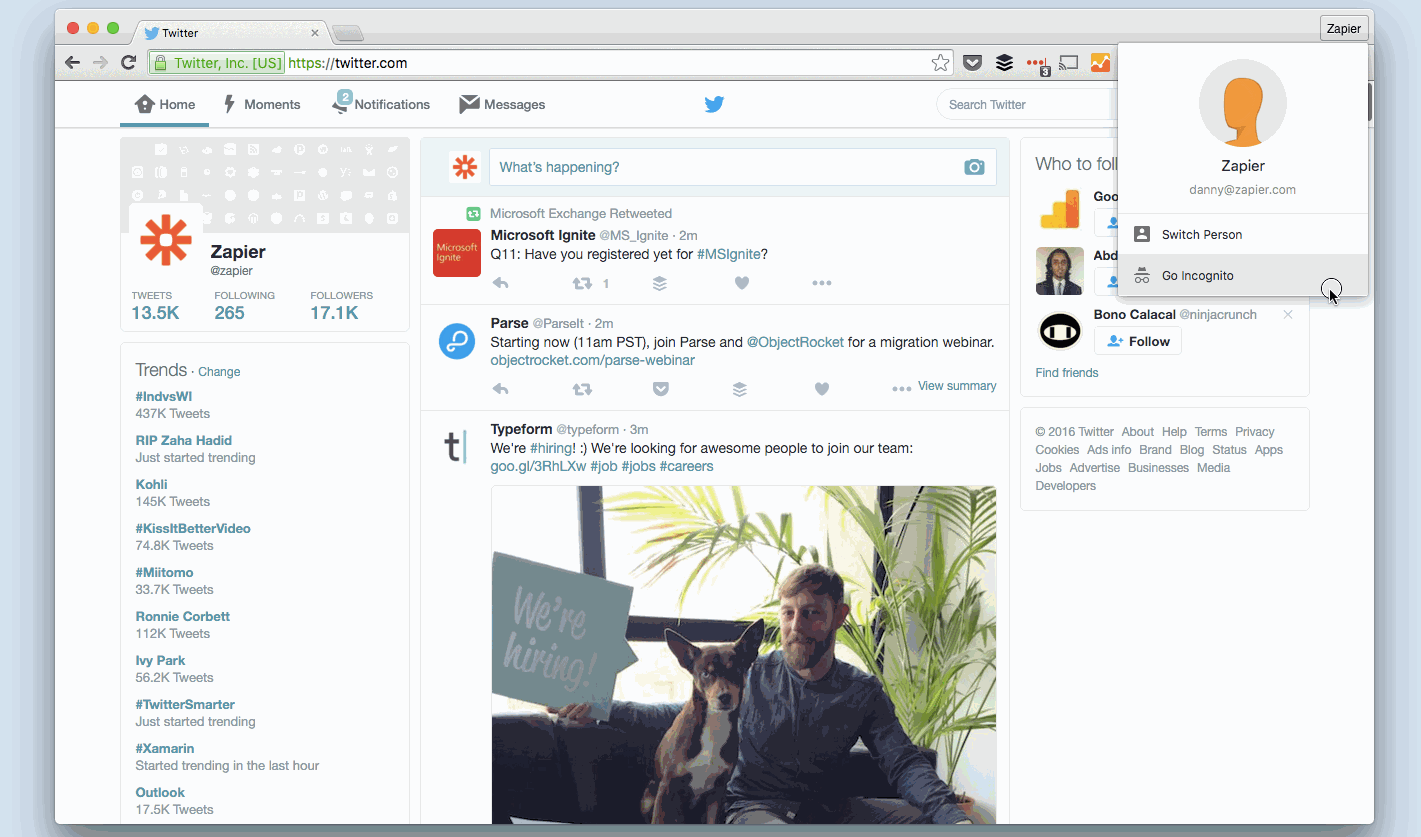This screenshot has width=1421, height=837.
Task: Click the address bar URL
Action: click(x=347, y=63)
